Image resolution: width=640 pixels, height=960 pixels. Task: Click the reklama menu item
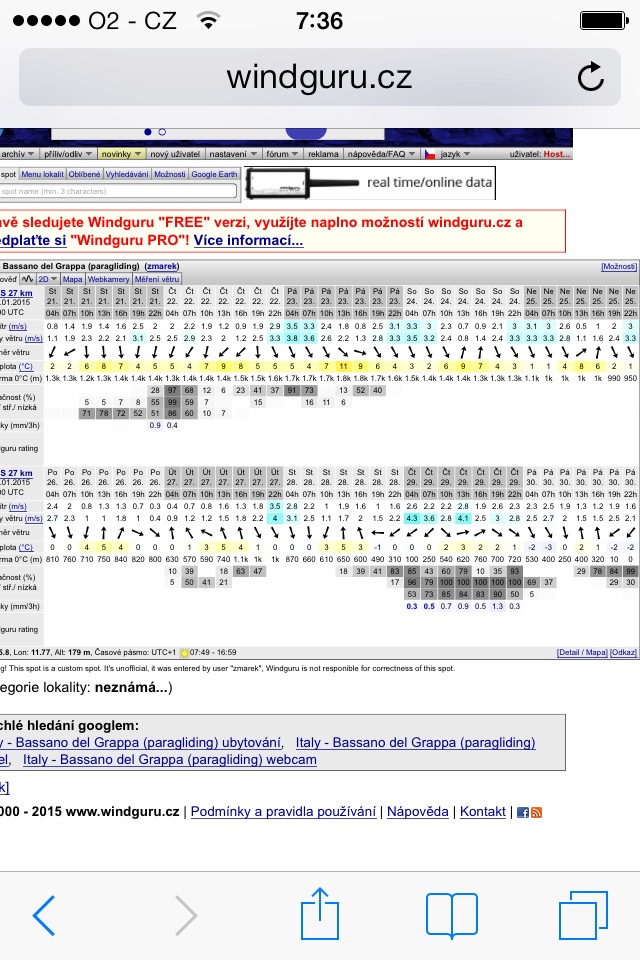point(323,154)
